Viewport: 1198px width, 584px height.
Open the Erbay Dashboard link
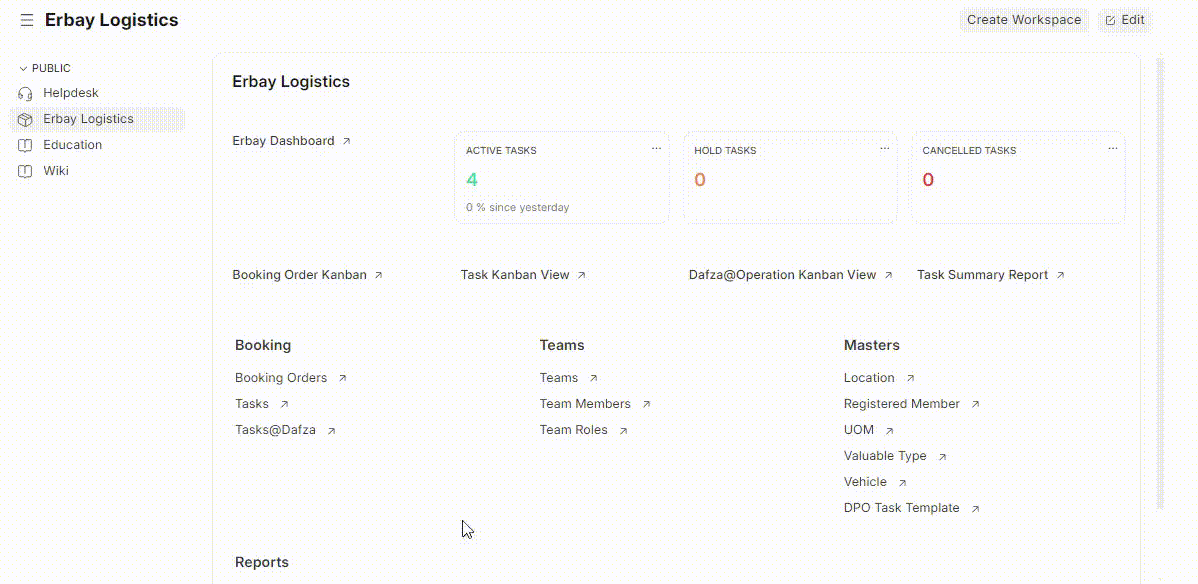click(283, 141)
